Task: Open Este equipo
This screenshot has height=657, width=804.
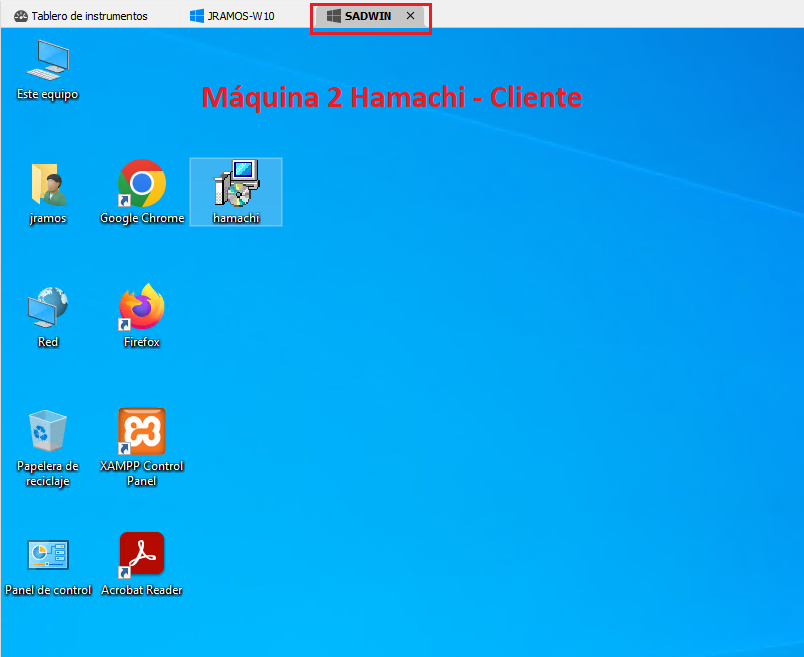Action: [47, 60]
